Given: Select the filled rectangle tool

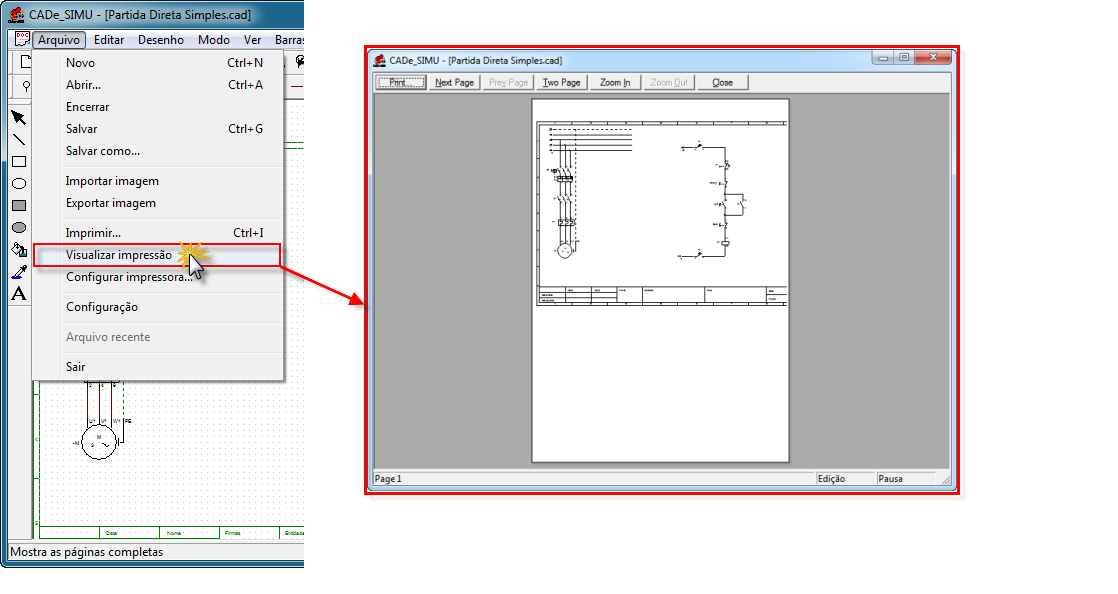Looking at the screenshot, I should [18, 206].
